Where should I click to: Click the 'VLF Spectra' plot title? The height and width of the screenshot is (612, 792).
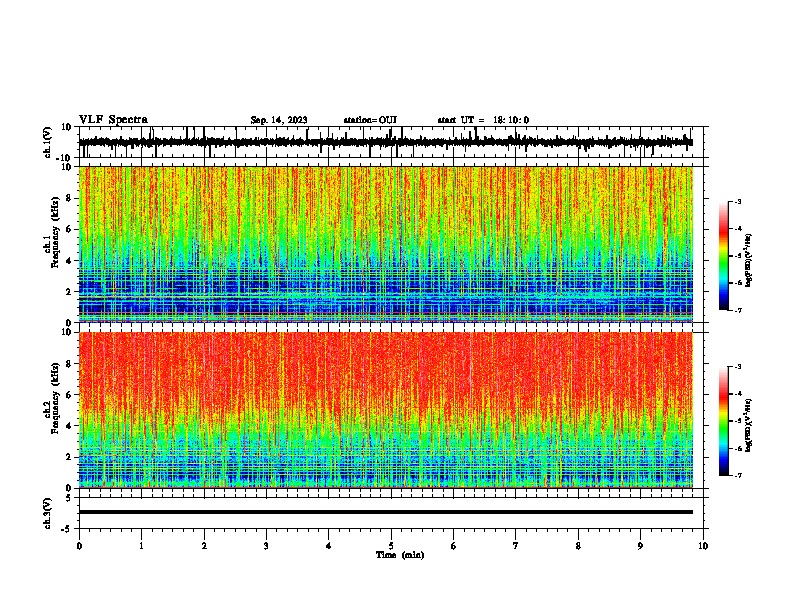coord(113,120)
